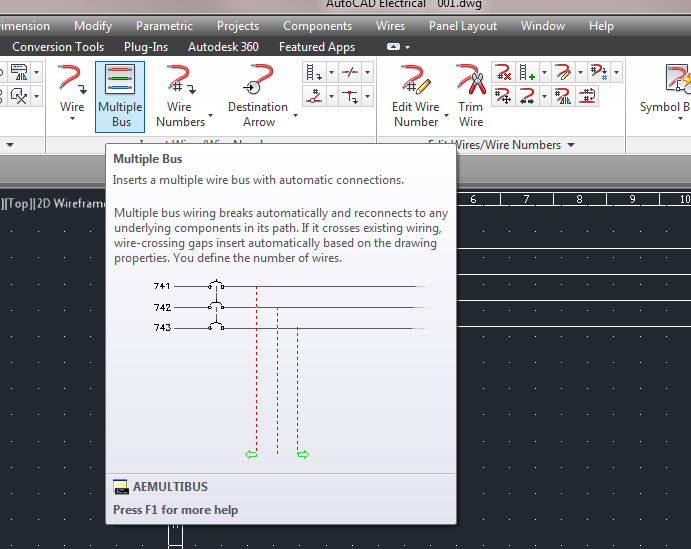The width and height of the screenshot is (691, 549).
Task: Click the change wire type pencil icon
Action: point(563,72)
